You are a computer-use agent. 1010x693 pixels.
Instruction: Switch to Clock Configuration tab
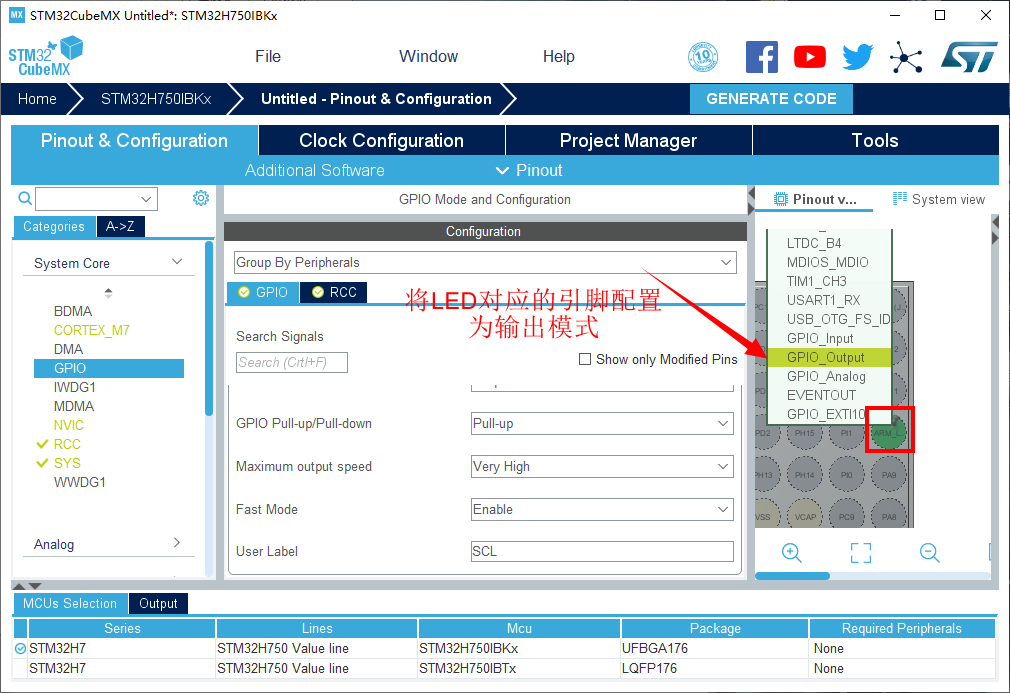pos(381,141)
